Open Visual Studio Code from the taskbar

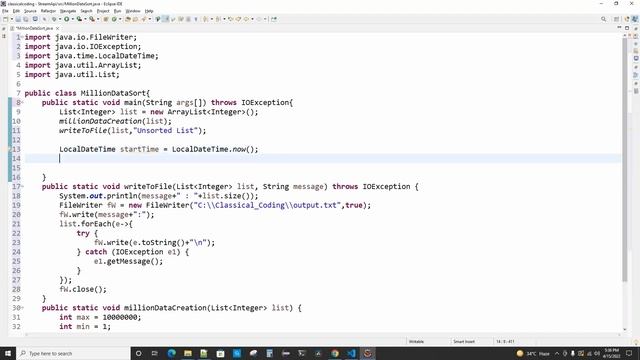point(351,353)
